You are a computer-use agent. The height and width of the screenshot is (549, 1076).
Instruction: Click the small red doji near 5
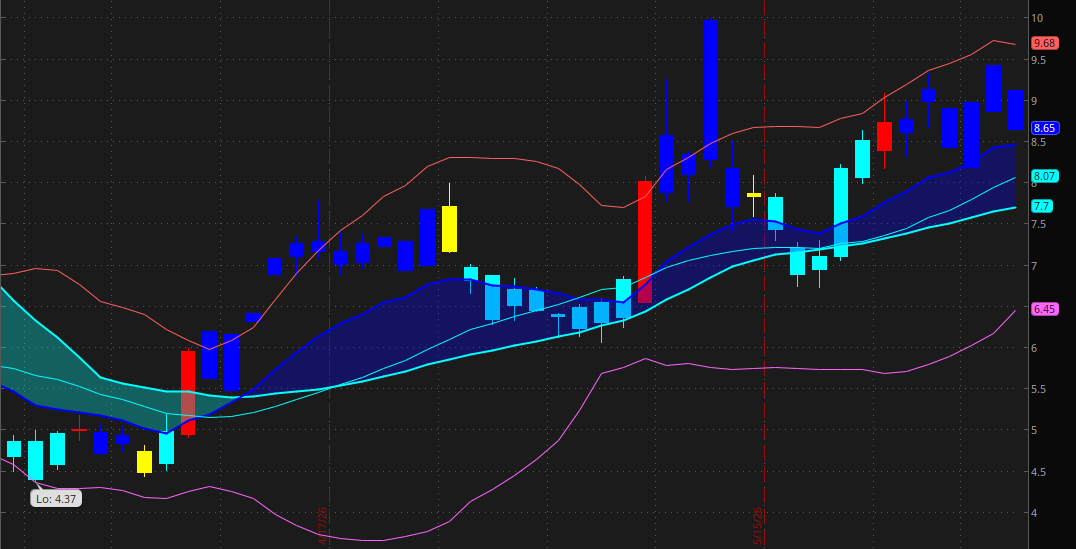(80, 430)
